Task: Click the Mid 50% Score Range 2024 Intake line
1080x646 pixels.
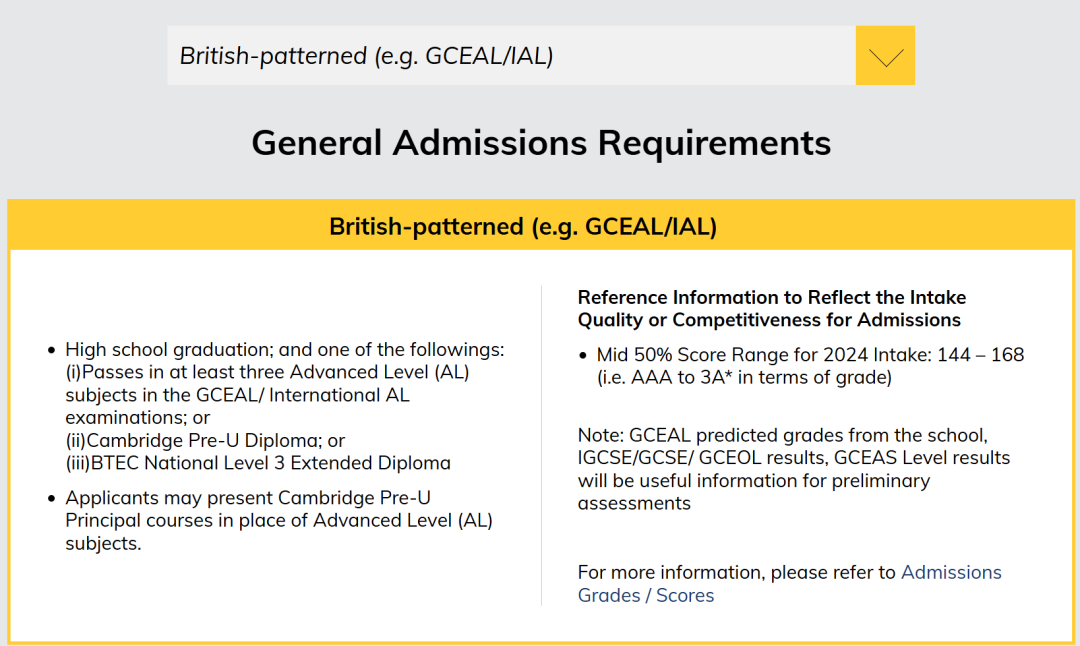Action: 810,355
